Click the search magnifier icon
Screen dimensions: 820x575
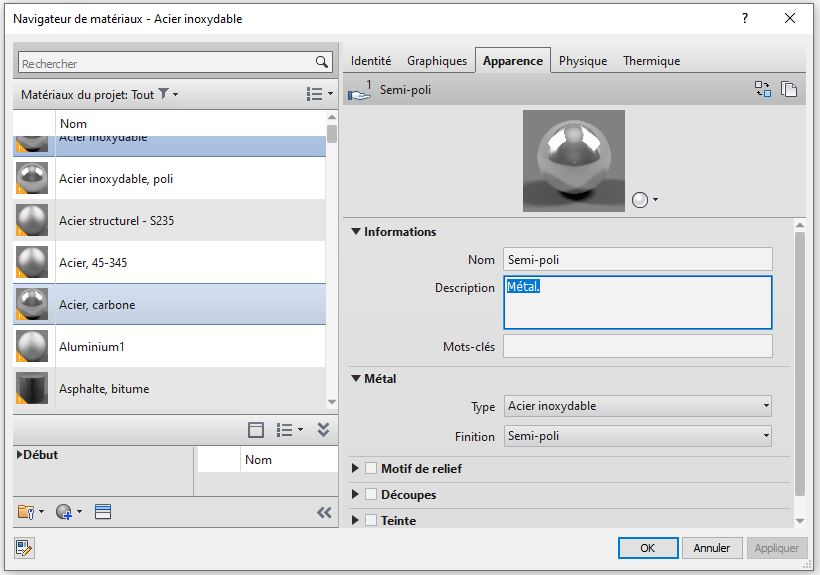(322, 62)
